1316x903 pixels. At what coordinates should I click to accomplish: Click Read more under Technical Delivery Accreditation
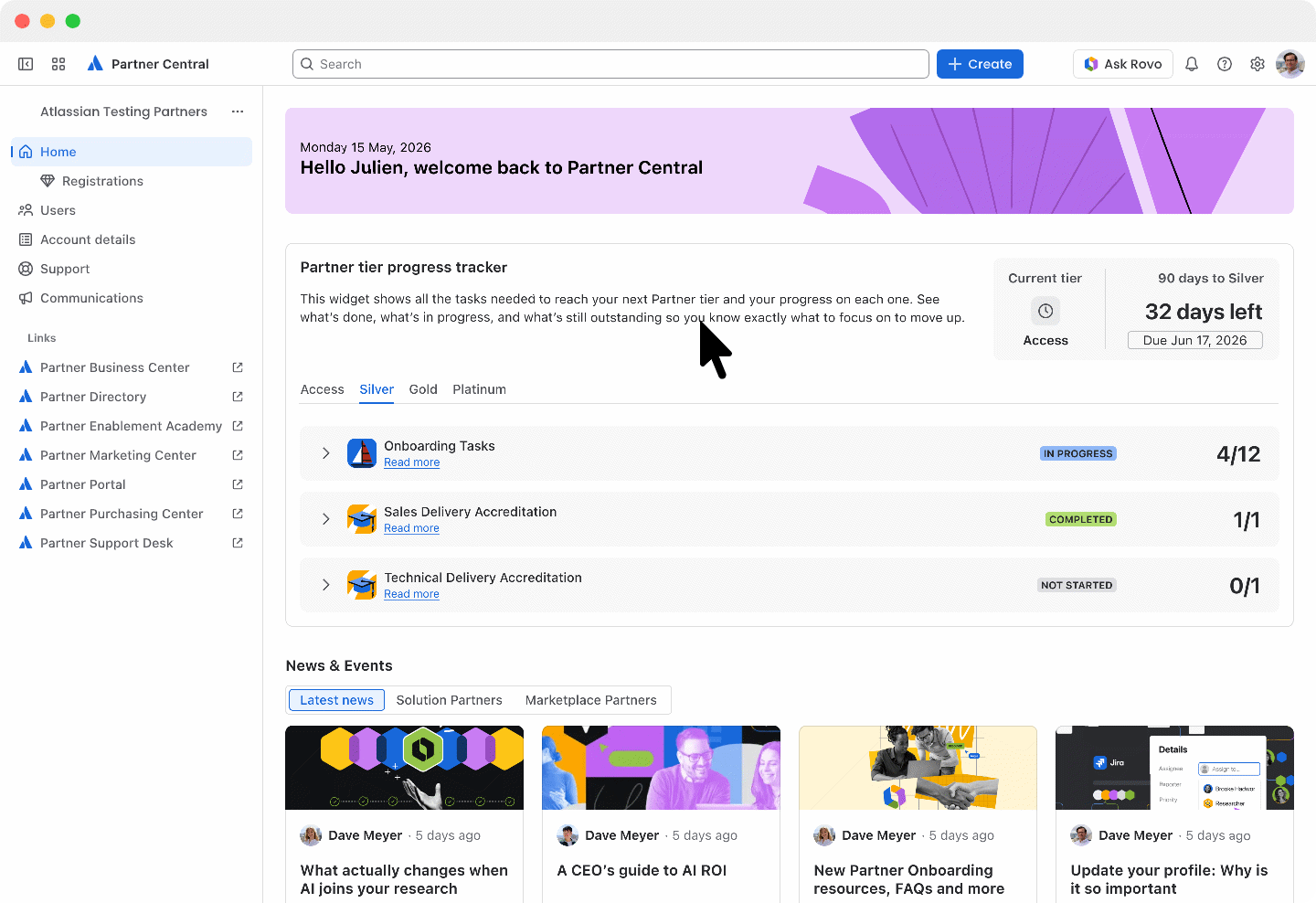[x=411, y=594]
